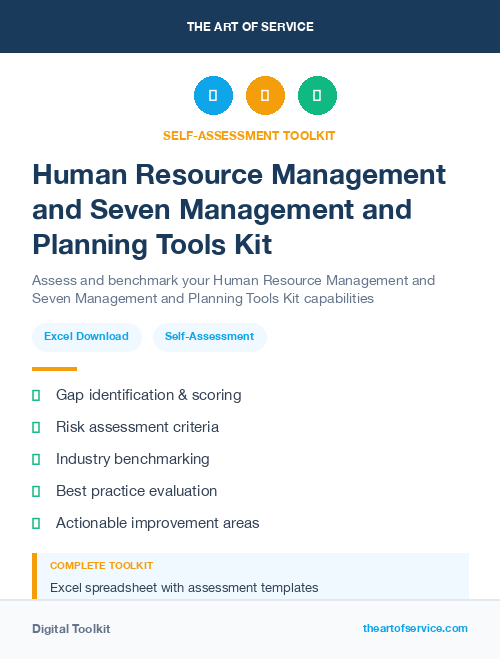Image resolution: width=500 pixels, height=659 pixels.
Task: Click Excel spreadsheet with assessment templates text
Action: coord(184,588)
